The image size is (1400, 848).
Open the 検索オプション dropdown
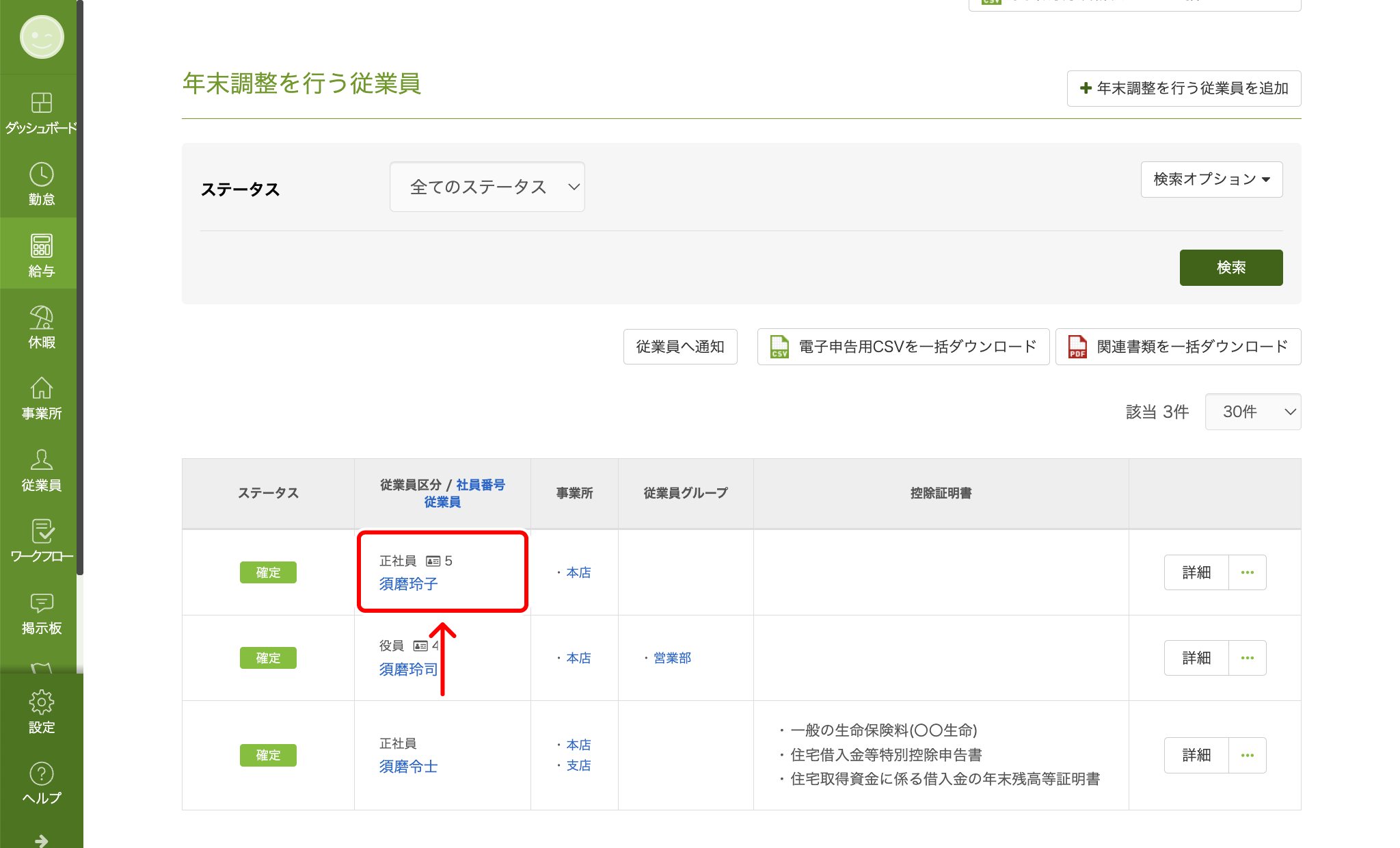click(1211, 179)
